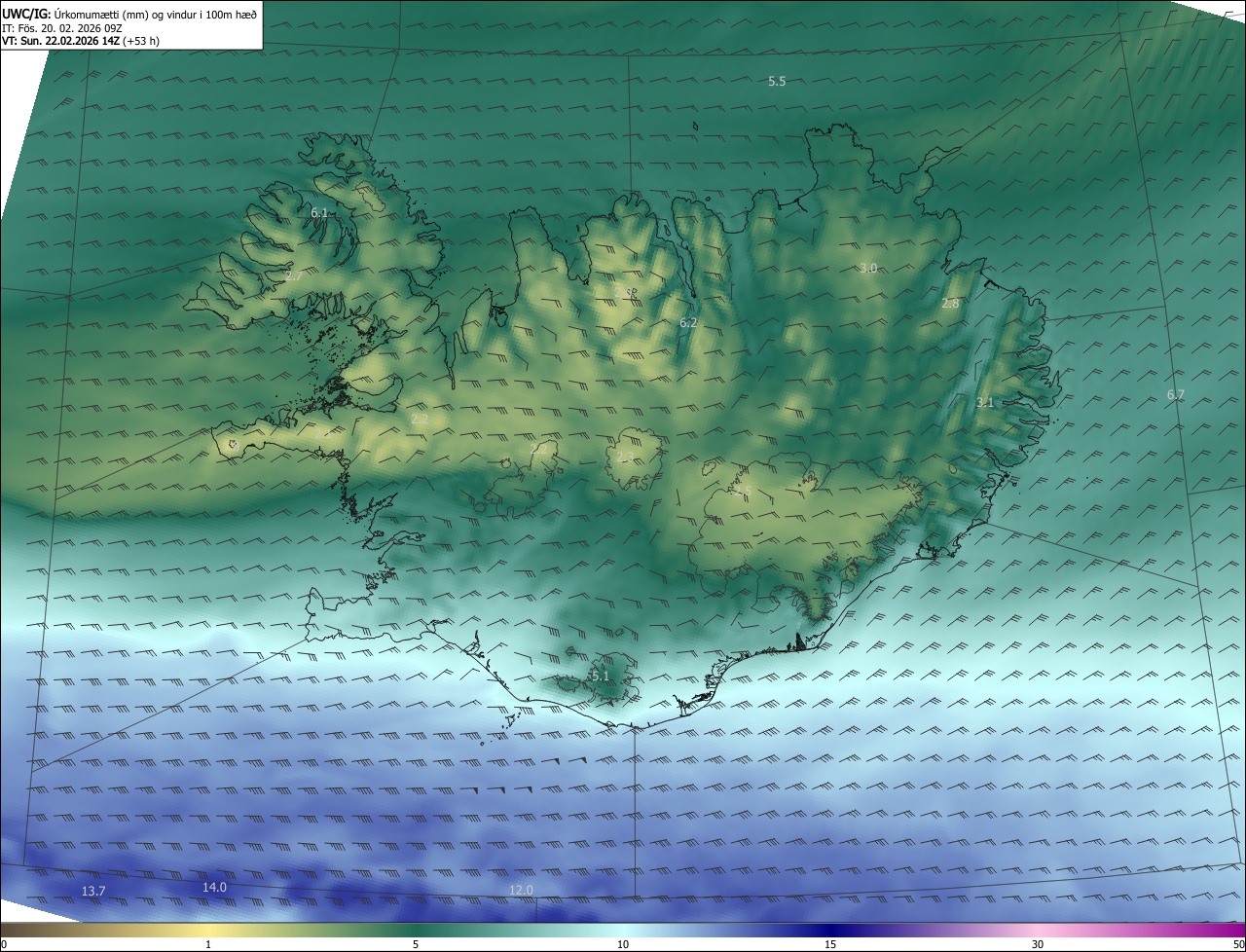This screenshot has height=952, width=1246.
Task: Click the colorbar label 0
Action: pos(4,944)
